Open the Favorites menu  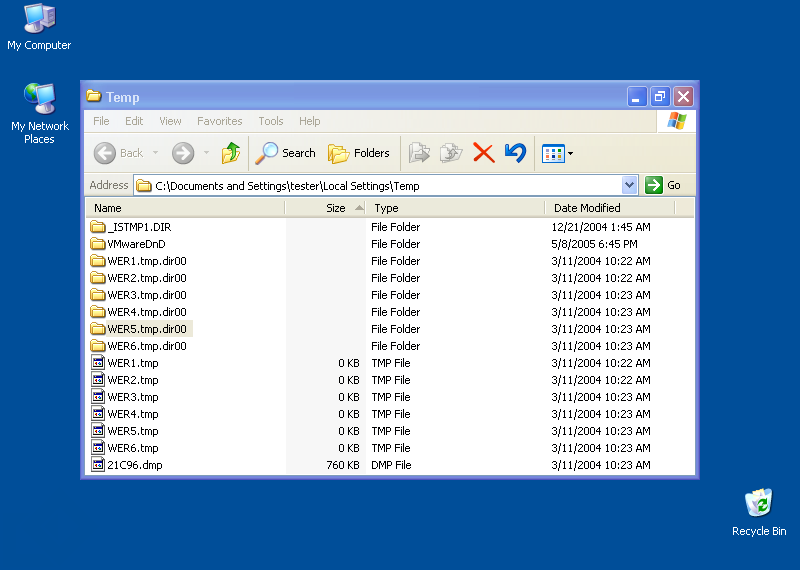tap(219, 121)
